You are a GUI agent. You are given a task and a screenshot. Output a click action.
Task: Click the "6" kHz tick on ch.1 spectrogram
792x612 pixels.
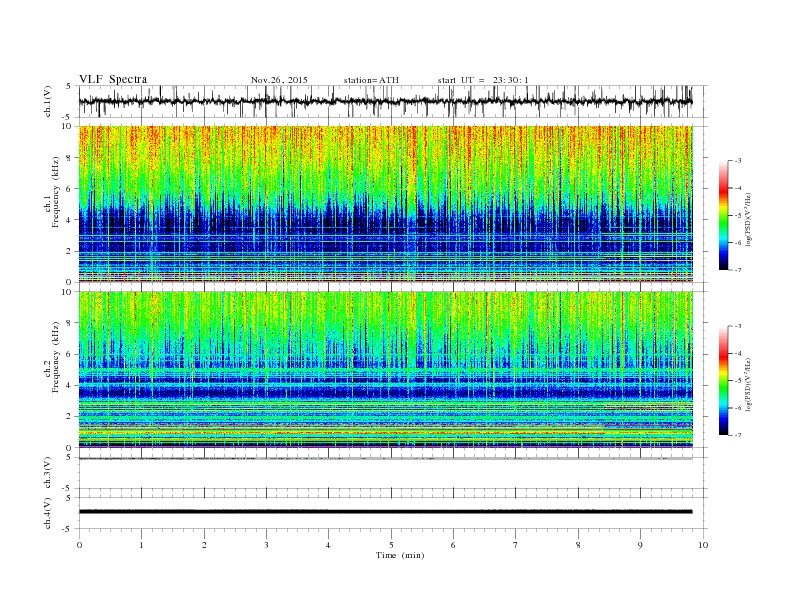coord(70,189)
